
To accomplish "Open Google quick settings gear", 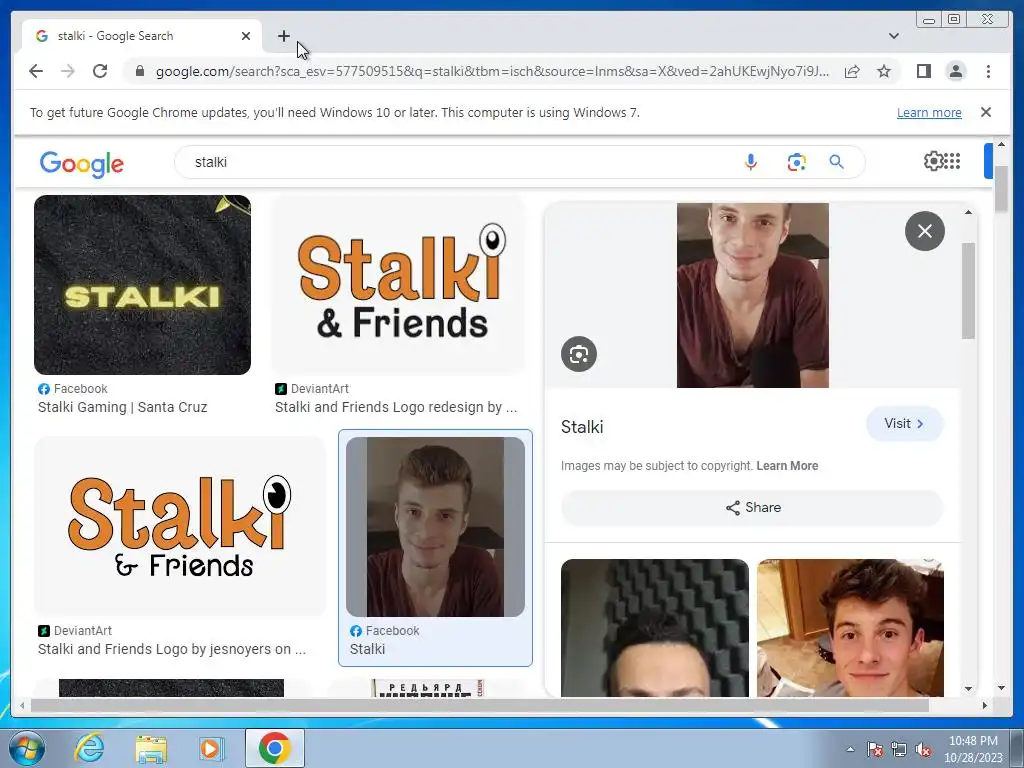I will [x=934, y=161].
